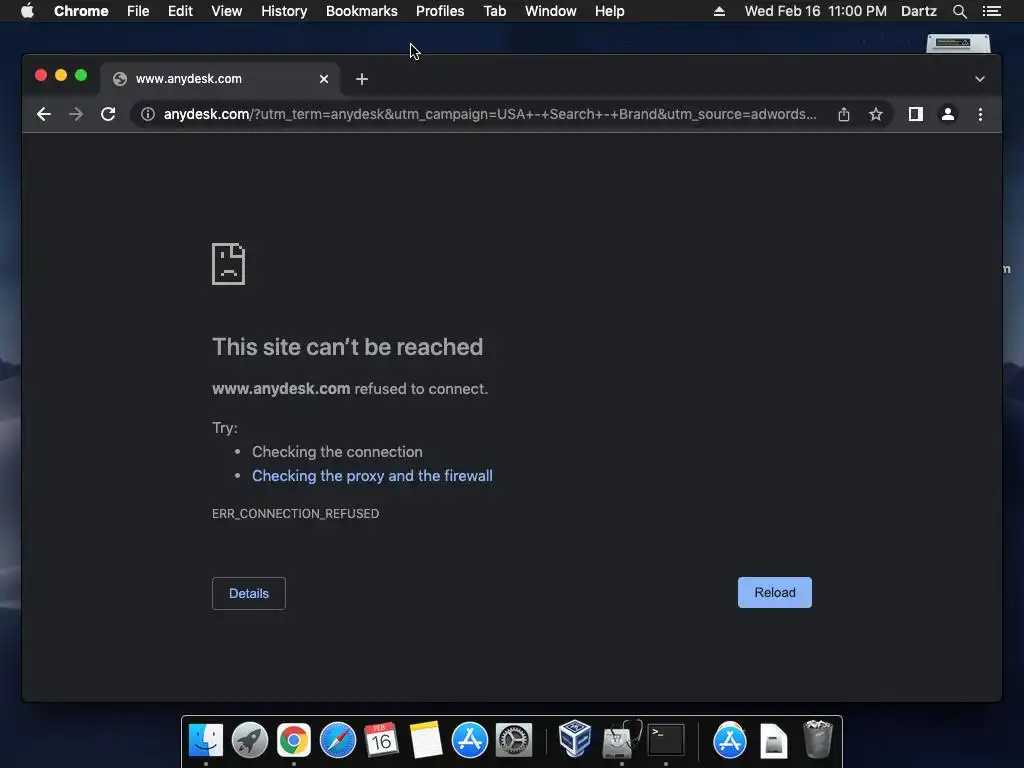The width and height of the screenshot is (1024, 768).
Task: Expand the tab search chevron
Action: click(980, 79)
